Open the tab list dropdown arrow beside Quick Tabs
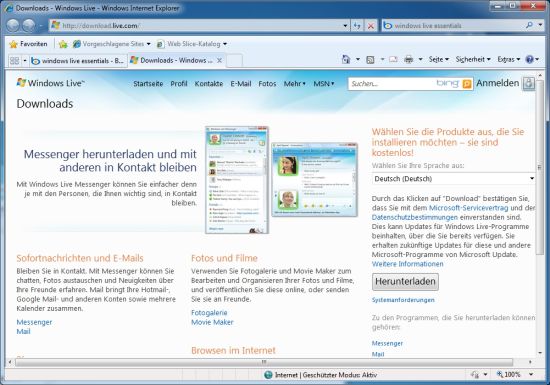 (25, 61)
